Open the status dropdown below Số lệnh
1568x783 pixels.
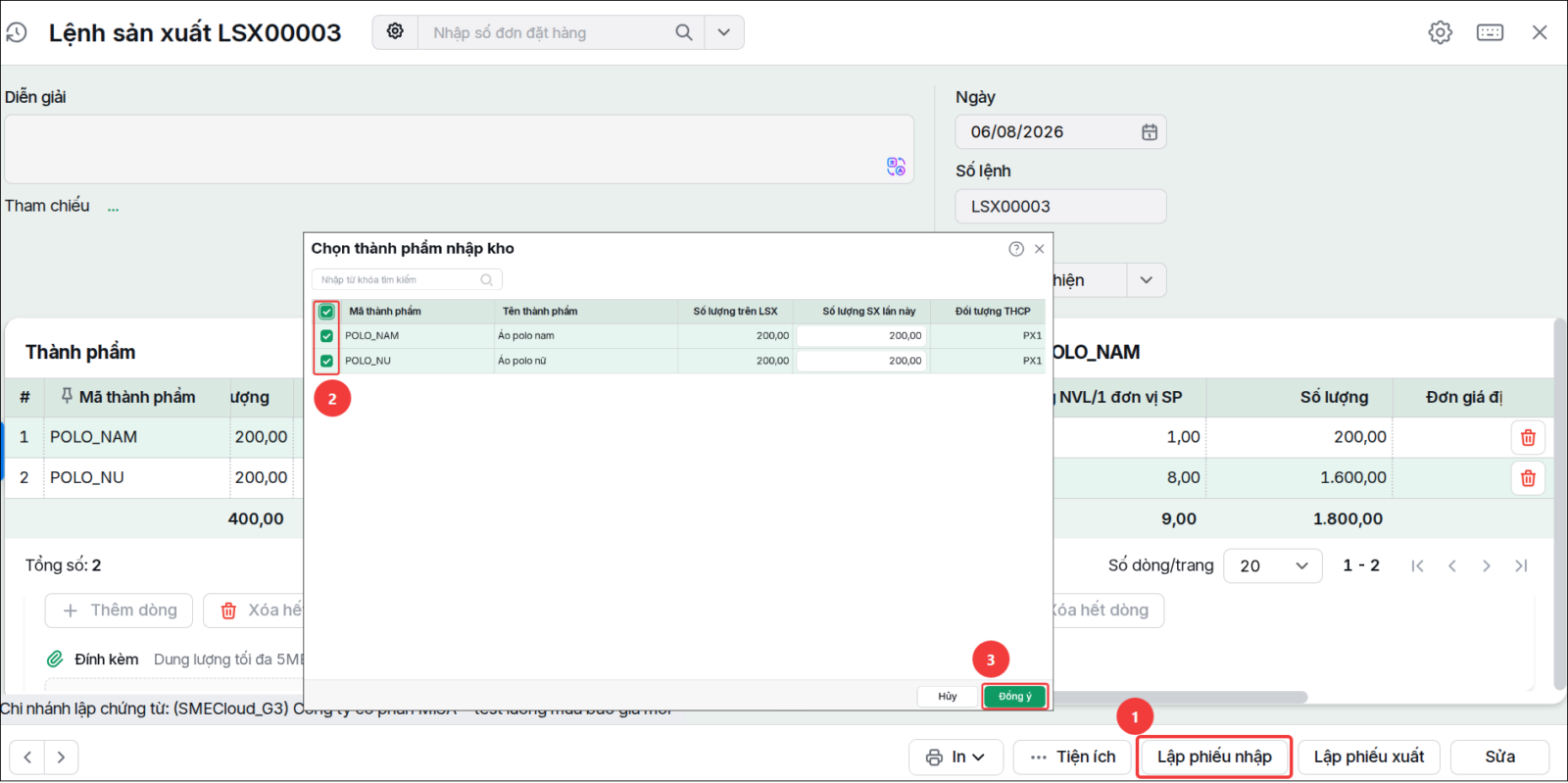pos(1147,280)
